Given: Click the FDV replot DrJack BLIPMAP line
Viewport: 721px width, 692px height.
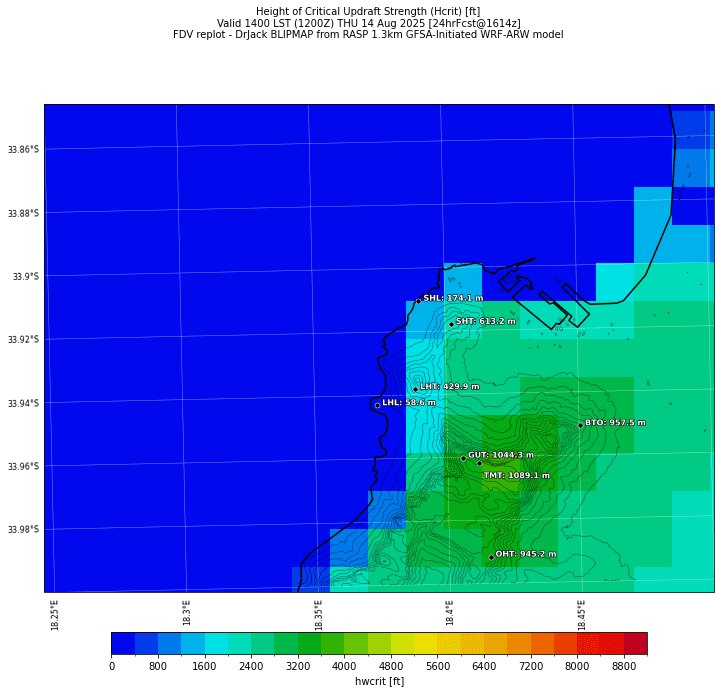Looking at the screenshot, I should 368,34.
